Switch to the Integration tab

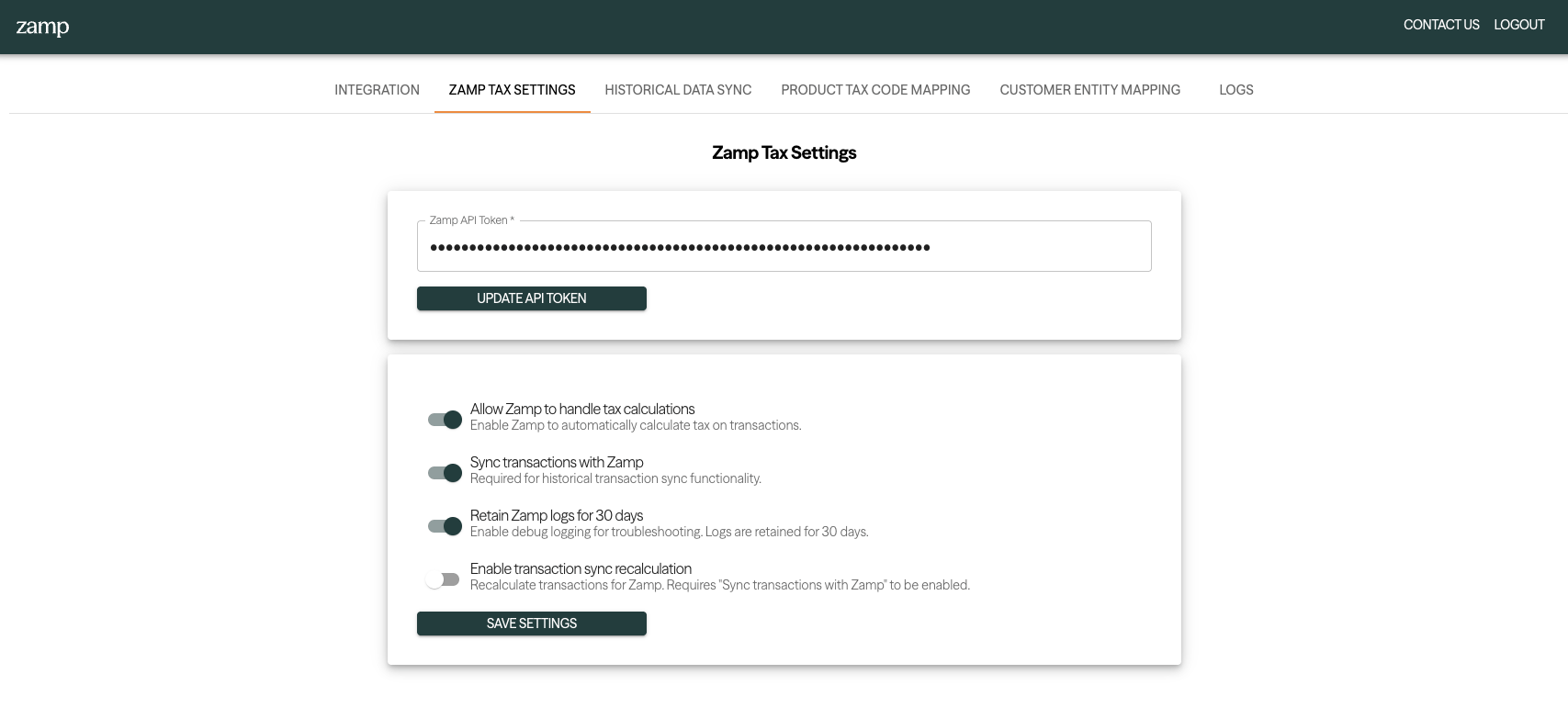pyautogui.click(x=377, y=90)
